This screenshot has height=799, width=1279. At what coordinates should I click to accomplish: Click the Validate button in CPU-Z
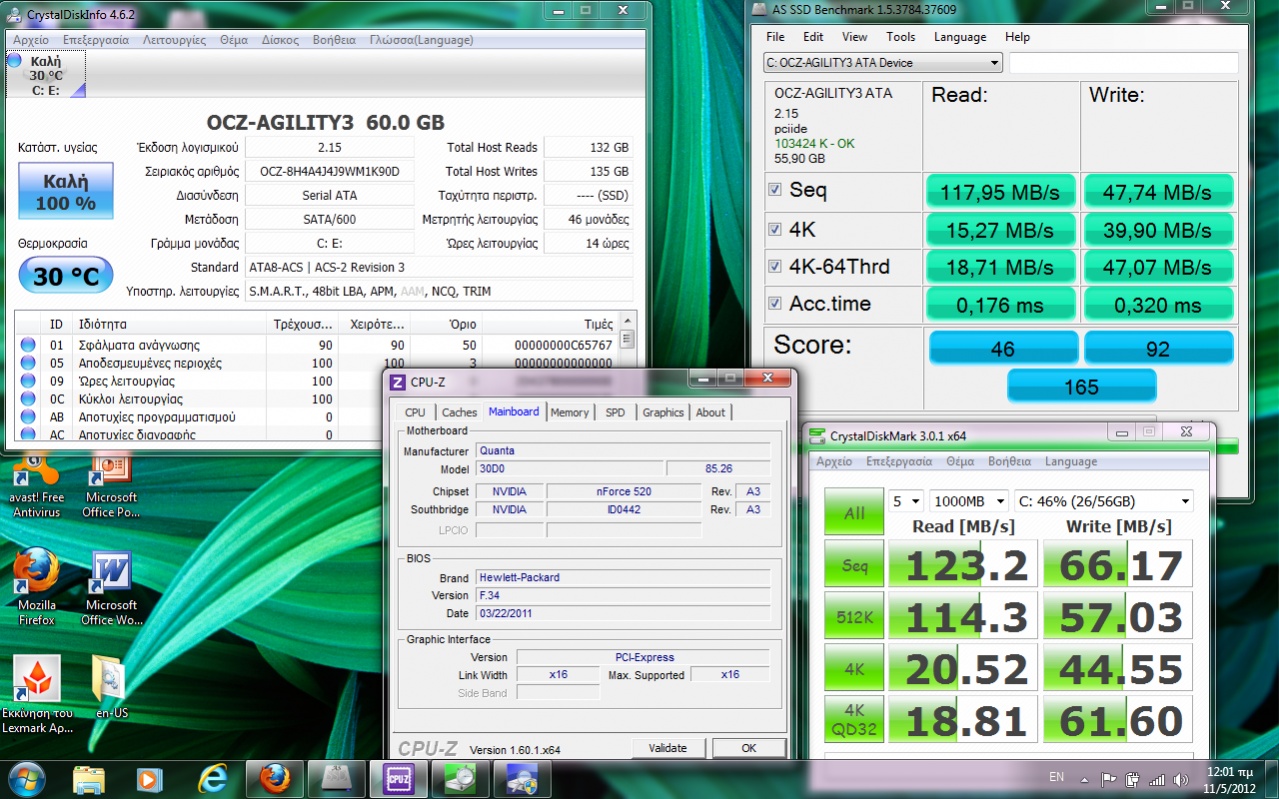tap(668, 748)
